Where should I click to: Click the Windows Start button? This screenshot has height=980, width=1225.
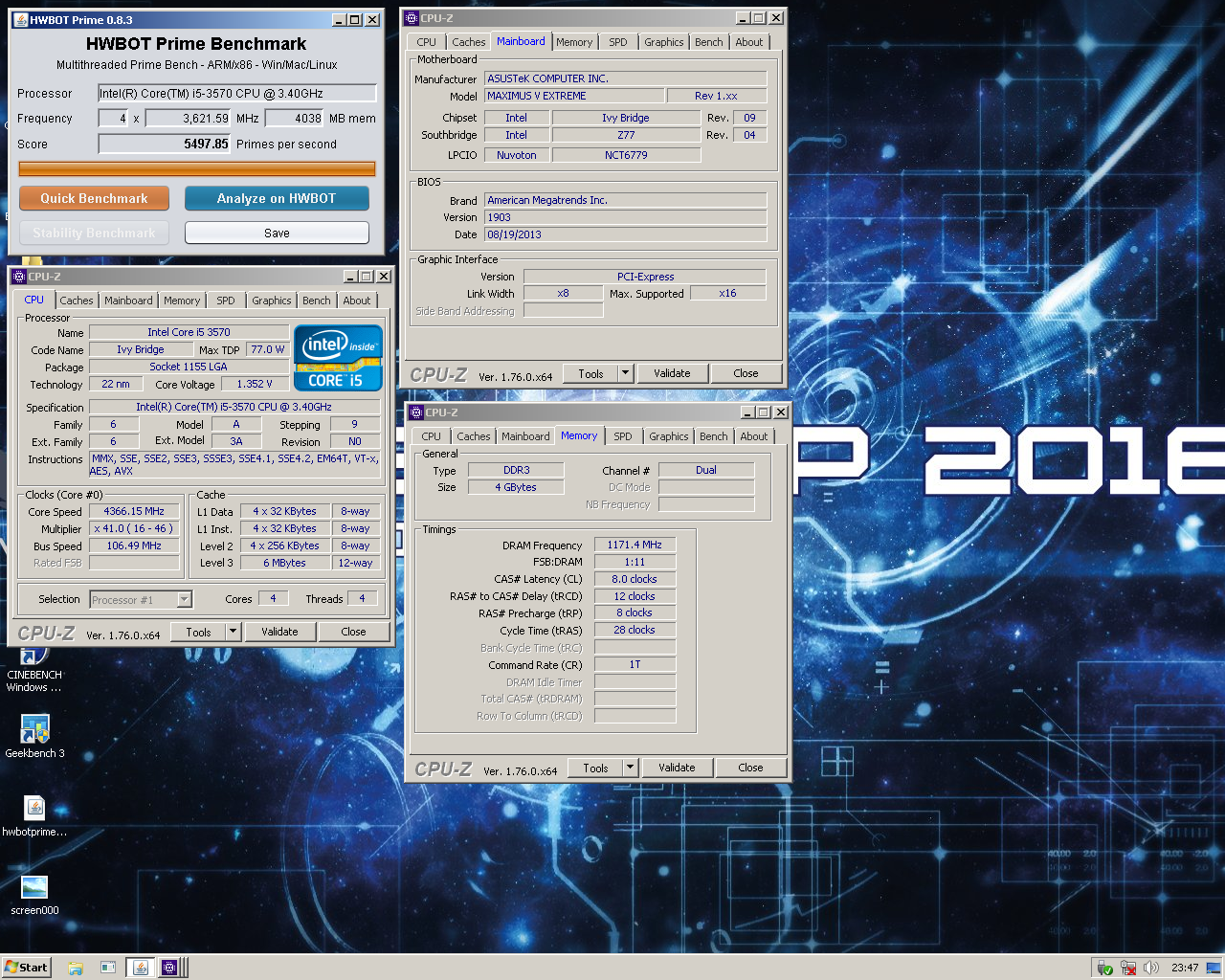point(26,967)
